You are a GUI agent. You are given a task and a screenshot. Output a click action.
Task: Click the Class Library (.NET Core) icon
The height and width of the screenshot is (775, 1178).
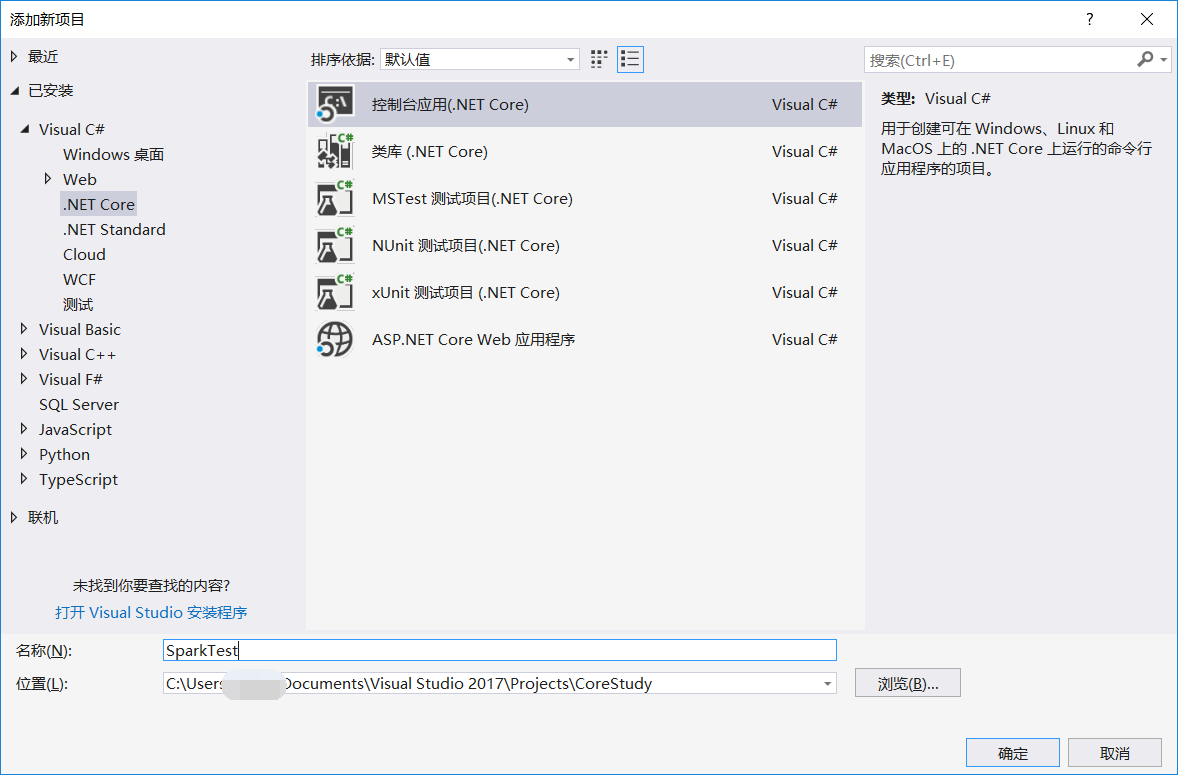[335, 152]
